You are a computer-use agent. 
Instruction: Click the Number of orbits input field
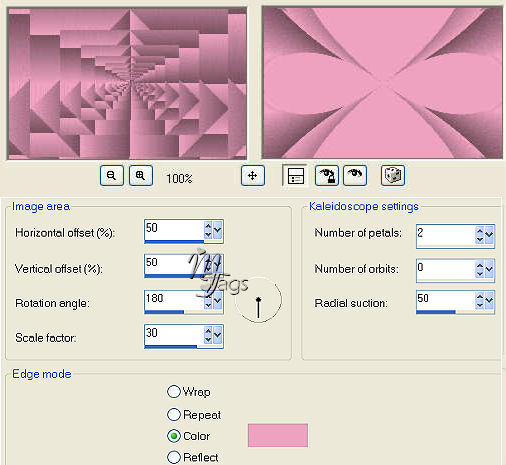pyautogui.click(x=445, y=269)
